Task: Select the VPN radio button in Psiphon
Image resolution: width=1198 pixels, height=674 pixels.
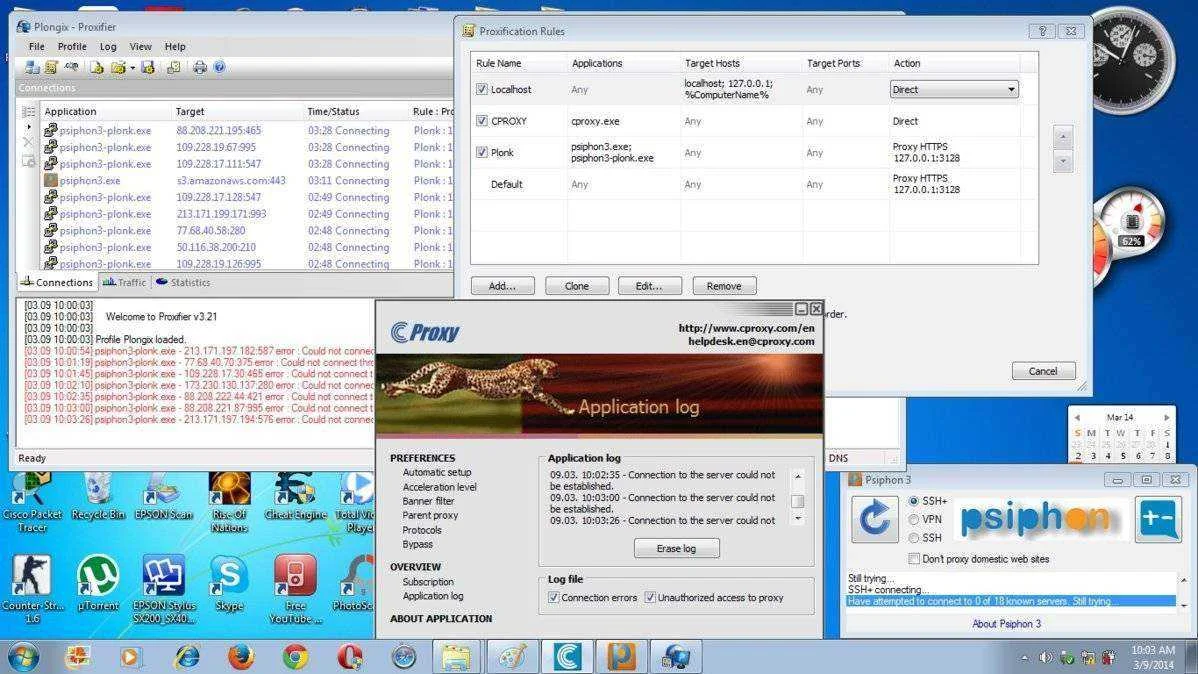Action: [x=913, y=520]
